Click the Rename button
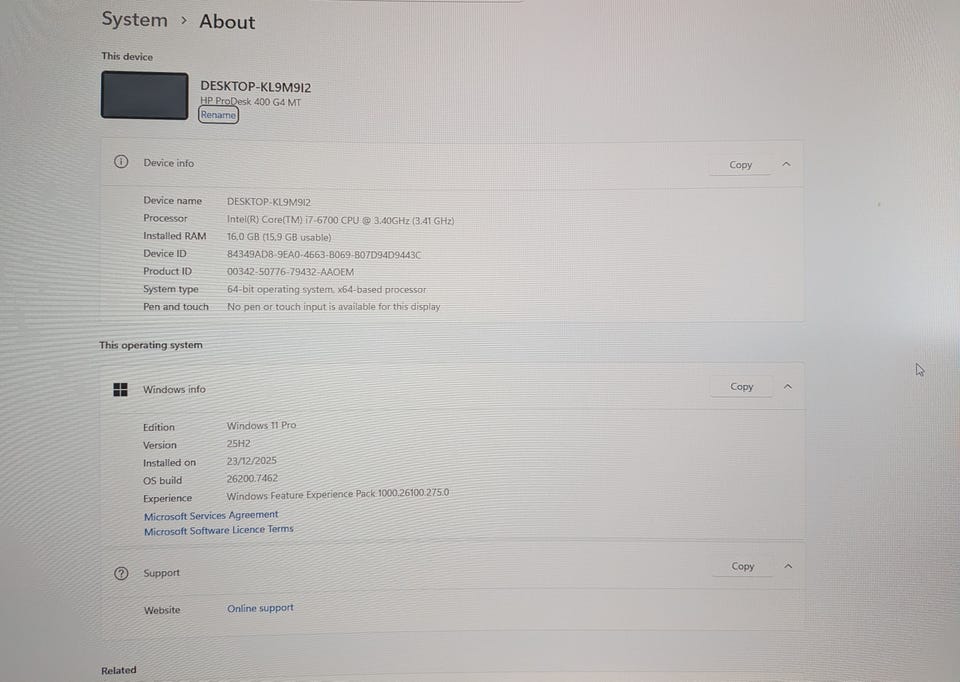The width and height of the screenshot is (960, 682). [x=218, y=114]
